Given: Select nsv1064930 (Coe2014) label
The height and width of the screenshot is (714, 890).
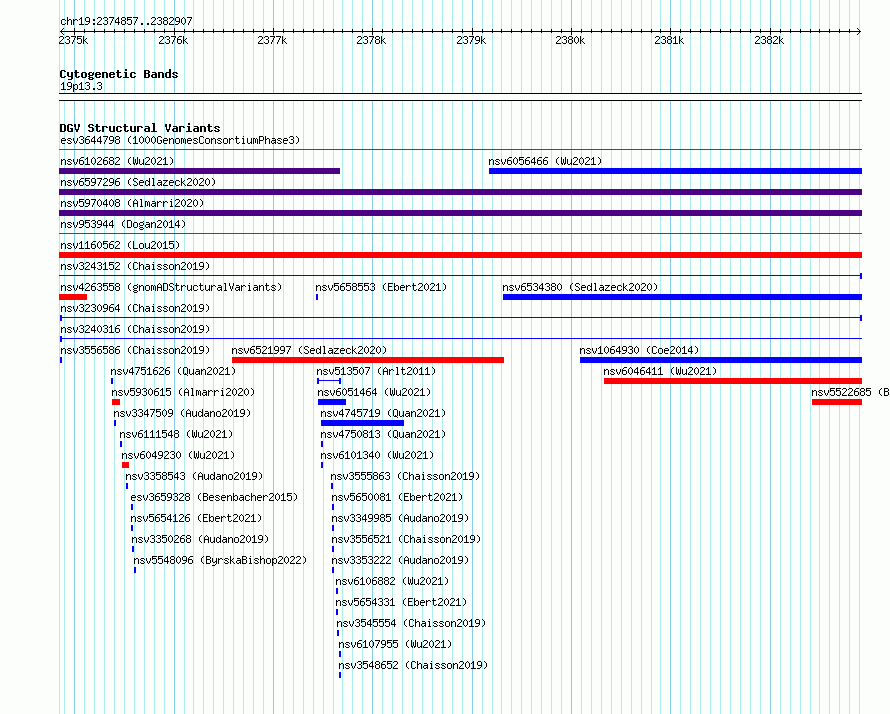Looking at the screenshot, I should point(639,350).
